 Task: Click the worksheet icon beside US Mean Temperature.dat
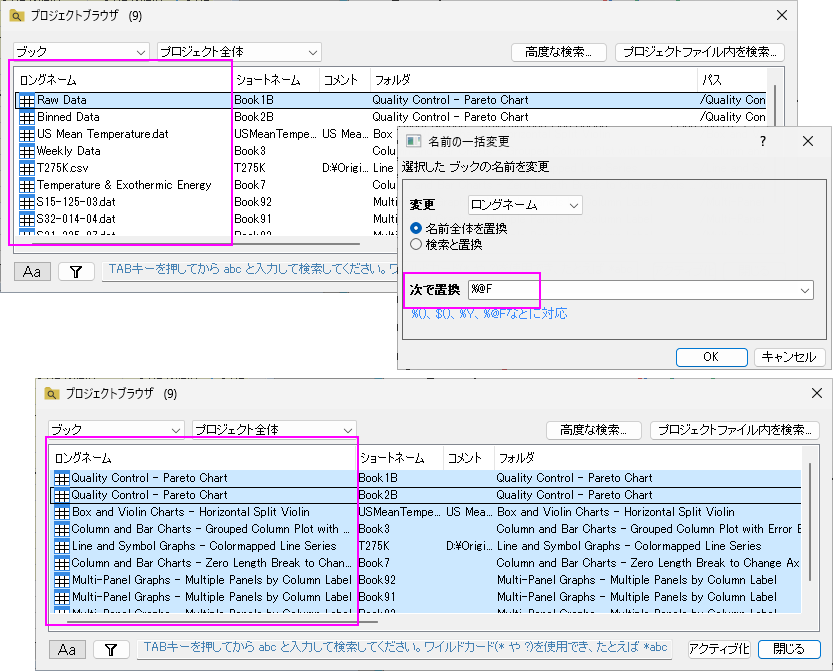coord(27,134)
